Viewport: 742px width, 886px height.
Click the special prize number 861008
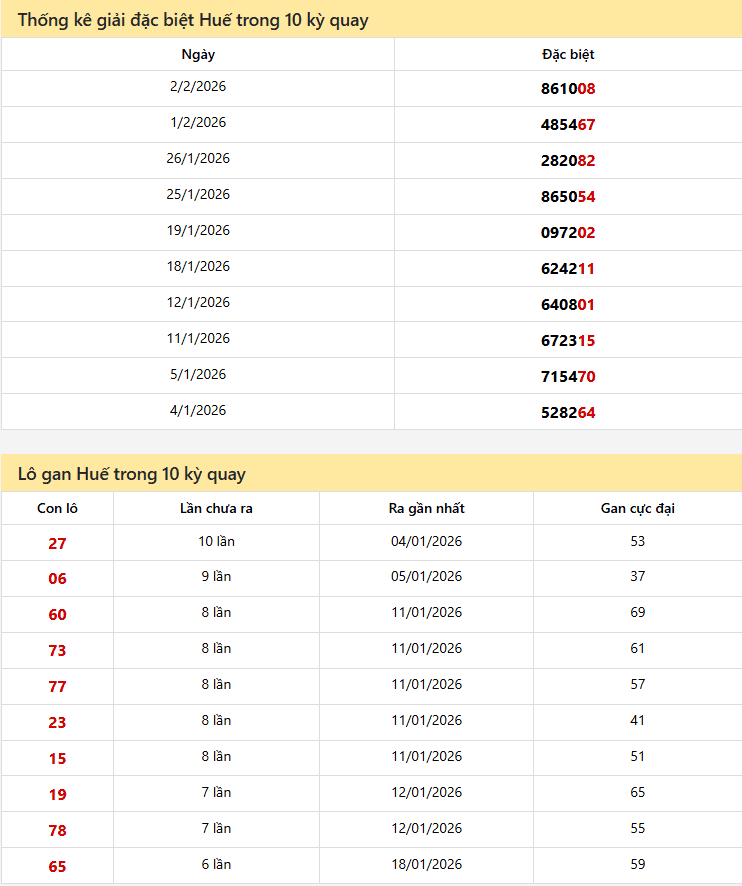tap(568, 89)
